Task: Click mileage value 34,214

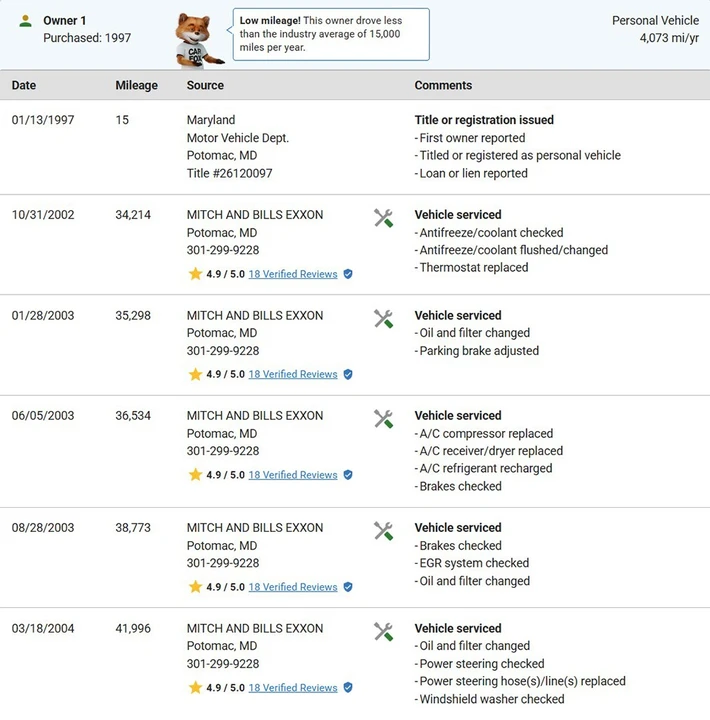Action: (x=133, y=215)
